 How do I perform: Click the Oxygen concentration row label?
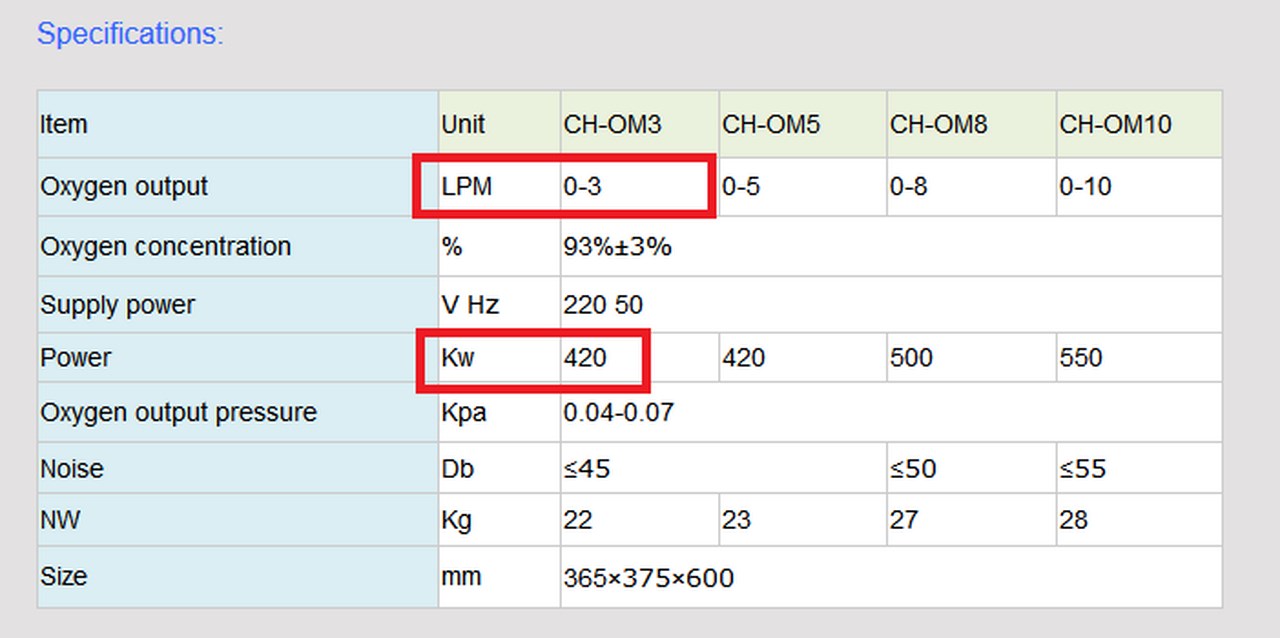165,247
